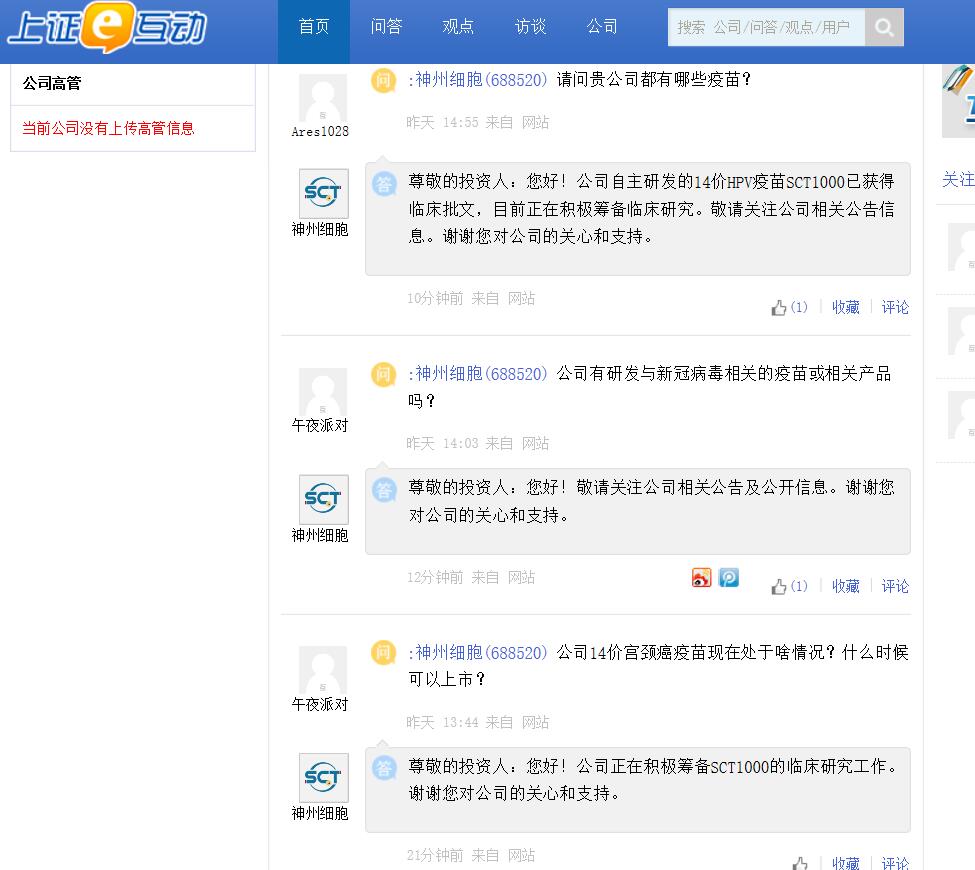Like the HPV vaccine answer
Image resolution: width=975 pixels, height=870 pixels.
pyautogui.click(x=780, y=308)
